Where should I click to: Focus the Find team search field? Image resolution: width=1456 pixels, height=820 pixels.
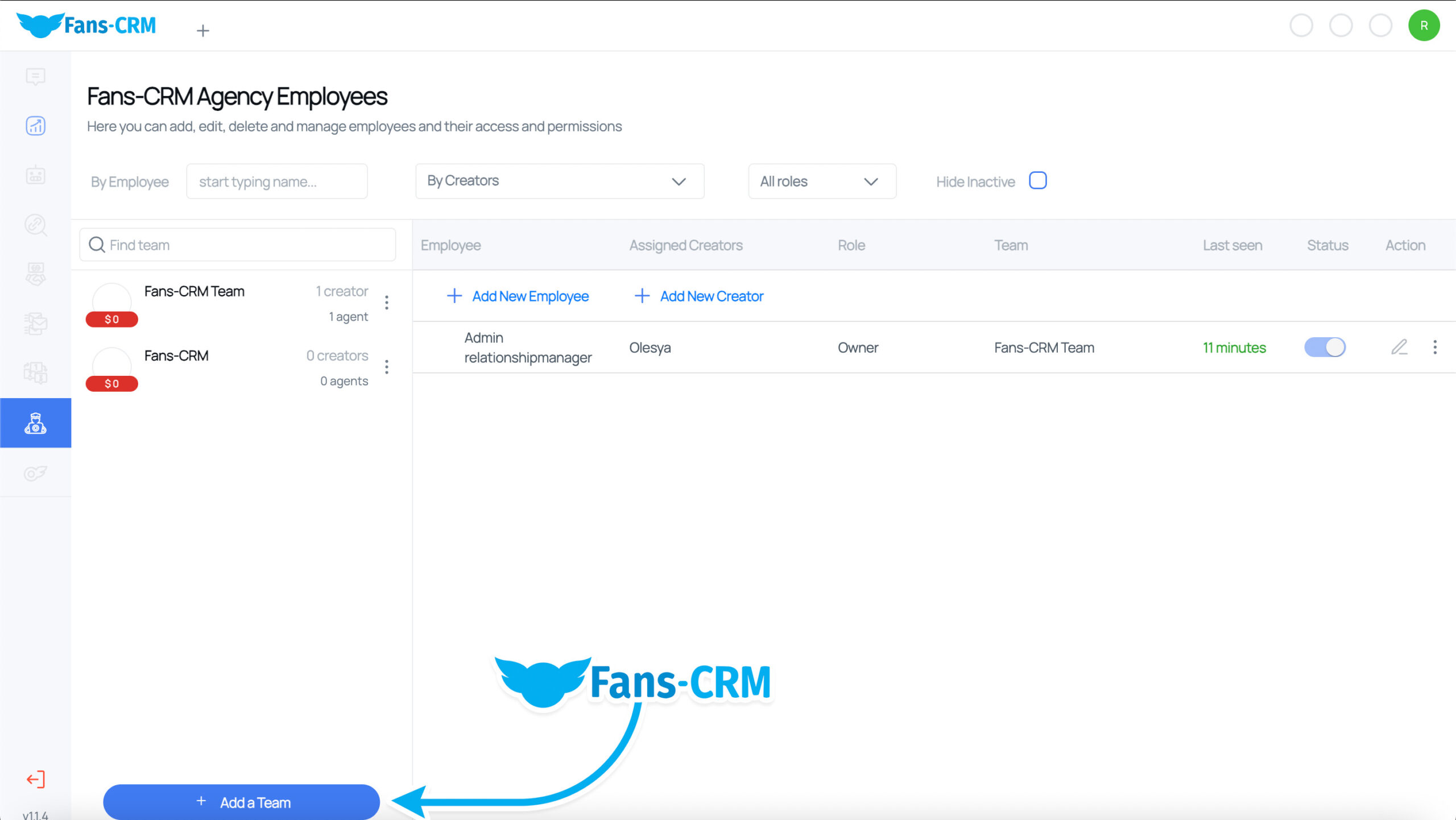pos(238,245)
